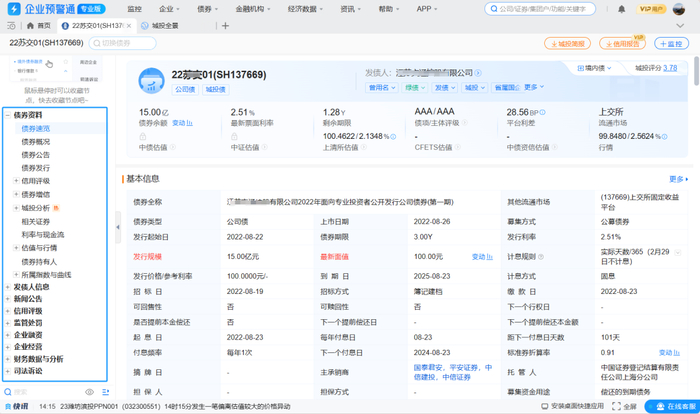Expand the 发债人信息 tree node
This screenshot has width=700, height=414.
(x=7, y=286)
